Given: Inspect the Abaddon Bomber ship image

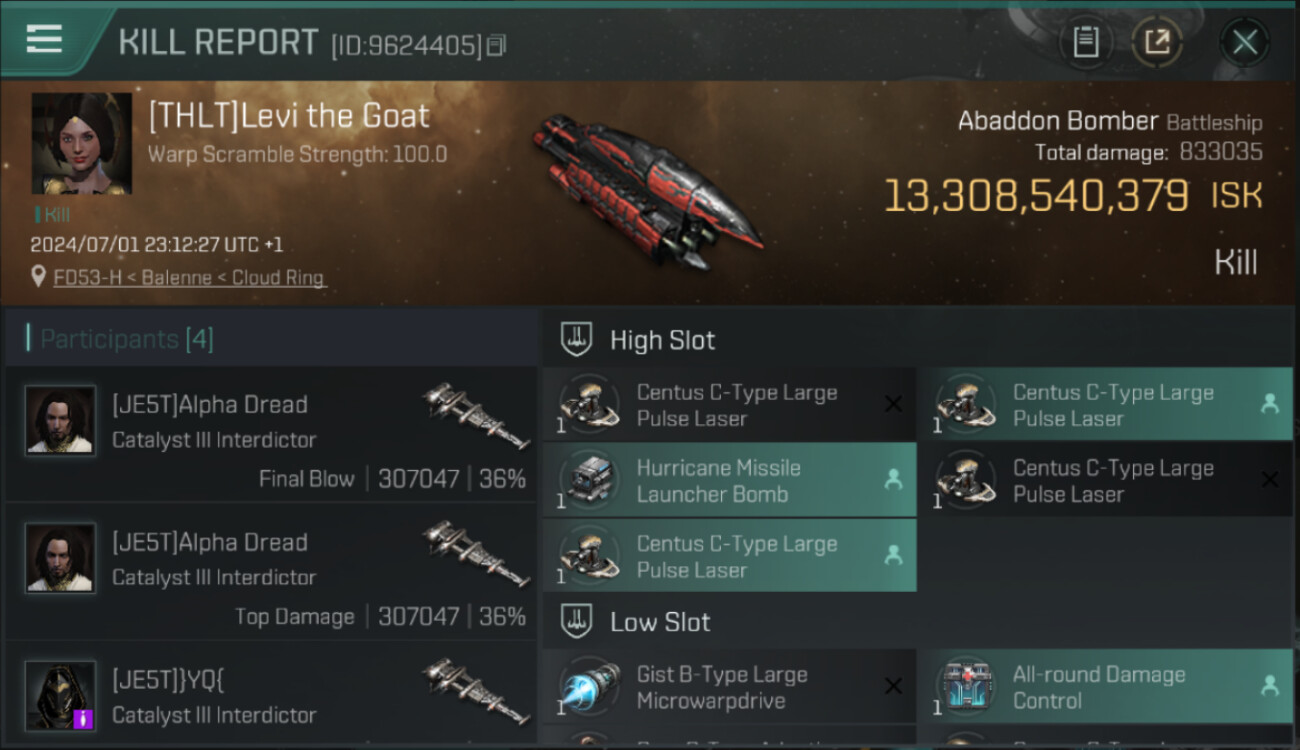Looking at the screenshot, I should tap(648, 192).
